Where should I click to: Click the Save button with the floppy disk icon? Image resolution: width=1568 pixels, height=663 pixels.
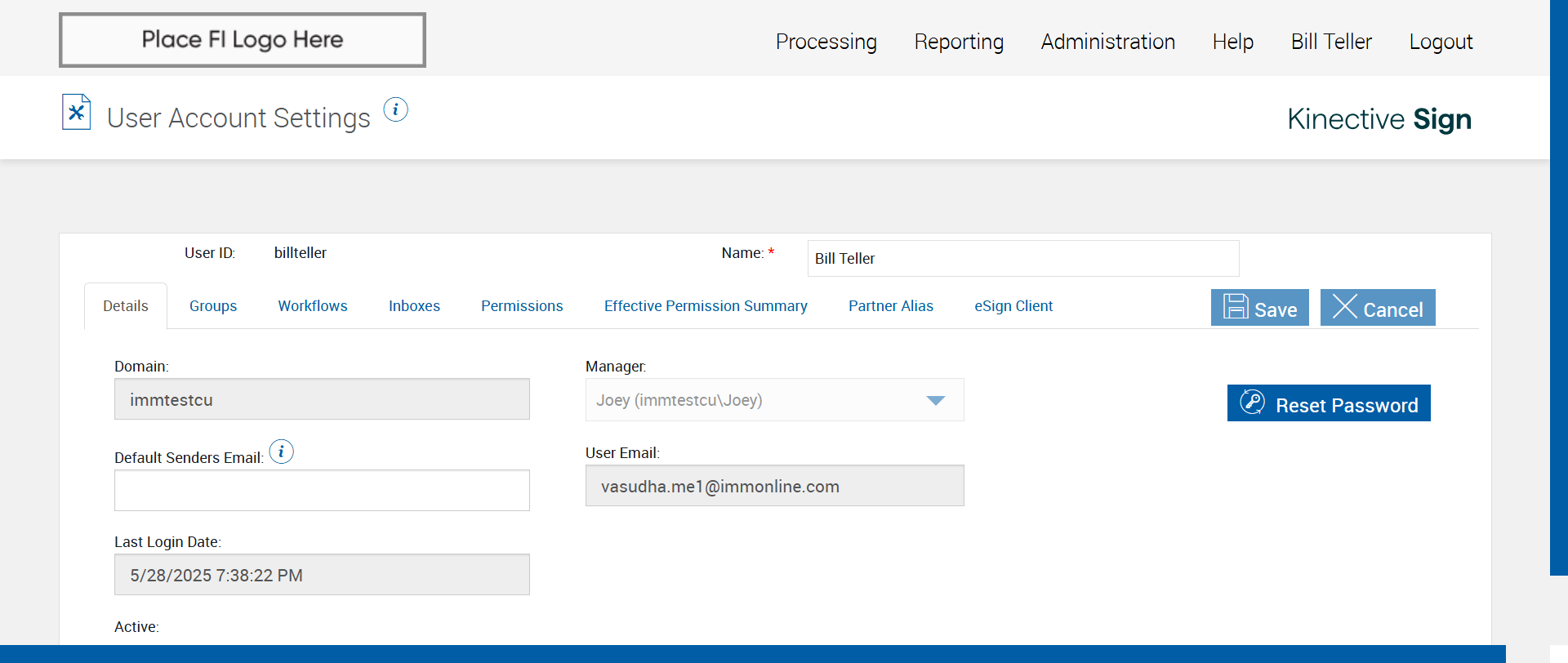click(1259, 308)
